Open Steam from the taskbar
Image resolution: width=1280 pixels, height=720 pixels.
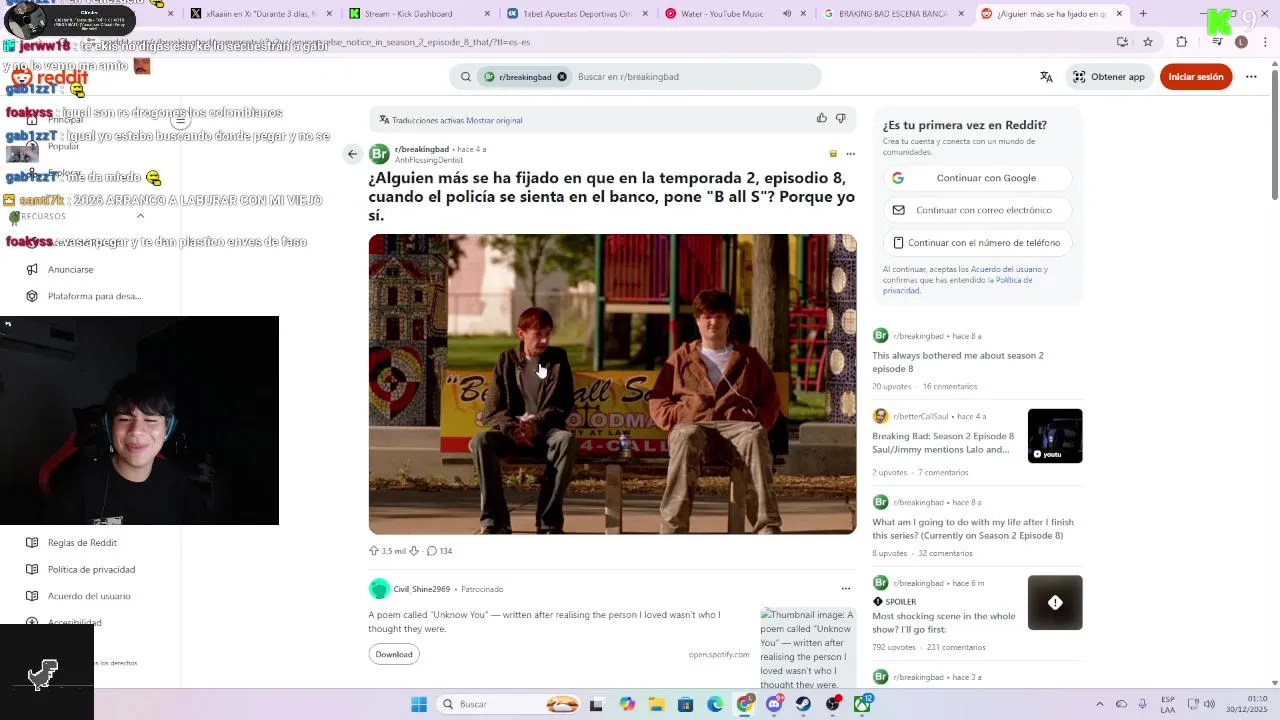(x=803, y=704)
